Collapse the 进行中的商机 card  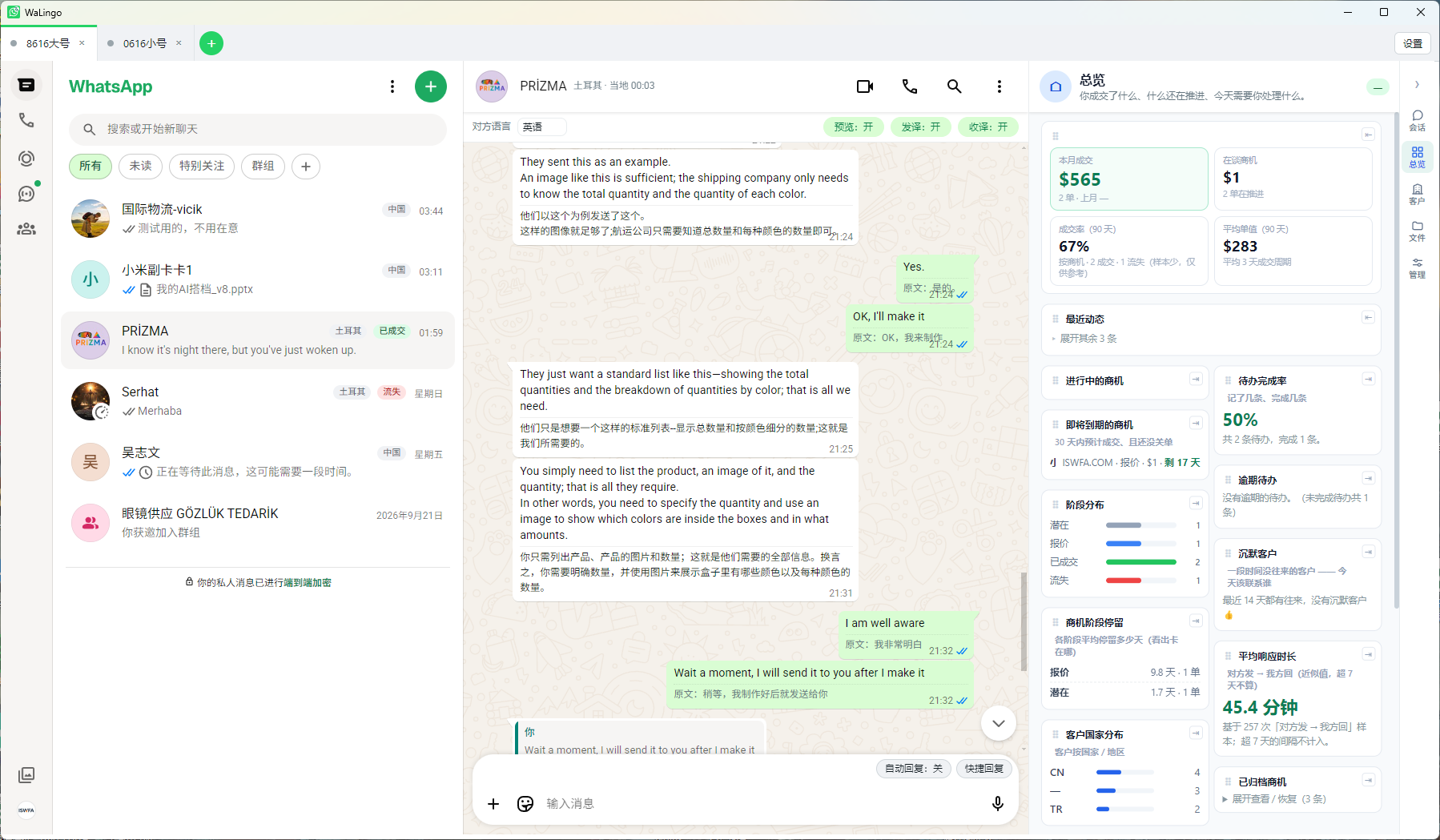point(1196,379)
